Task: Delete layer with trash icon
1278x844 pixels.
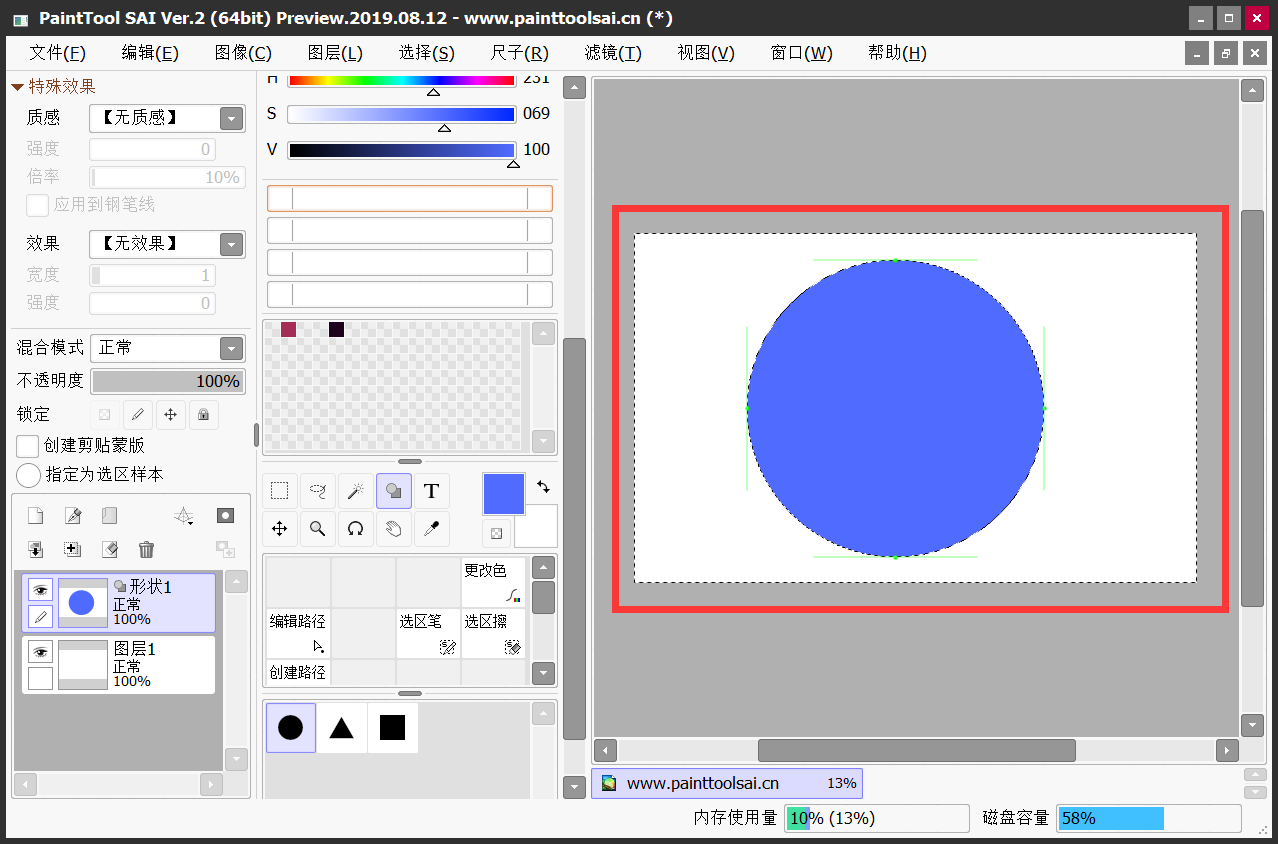Action: point(147,549)
